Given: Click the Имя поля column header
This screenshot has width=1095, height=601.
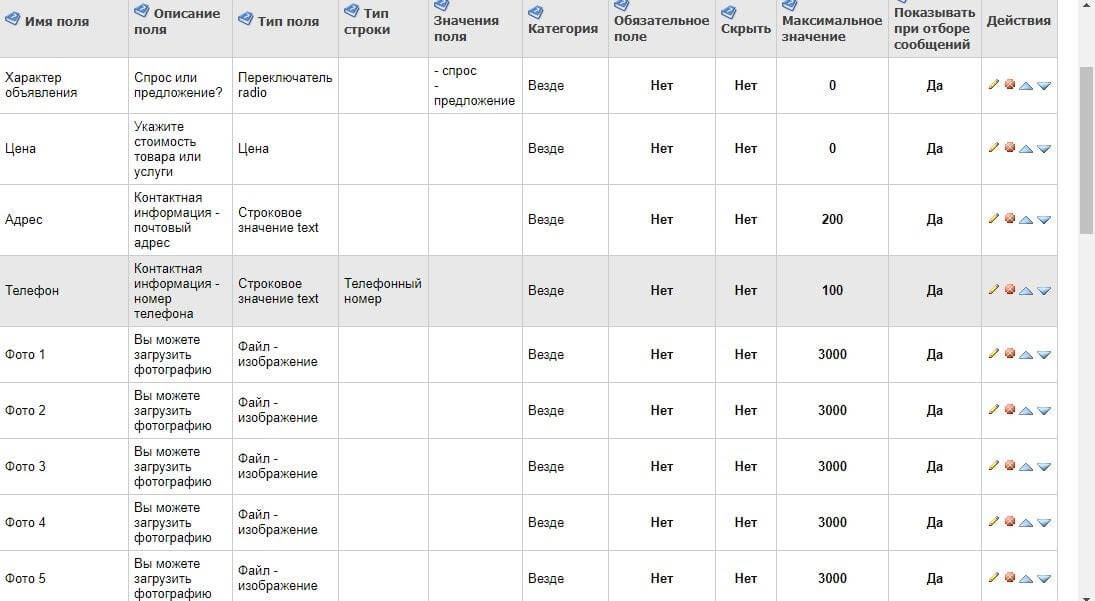Looking at the screenshot, I should pyautogui.click(x=57, y=22).
